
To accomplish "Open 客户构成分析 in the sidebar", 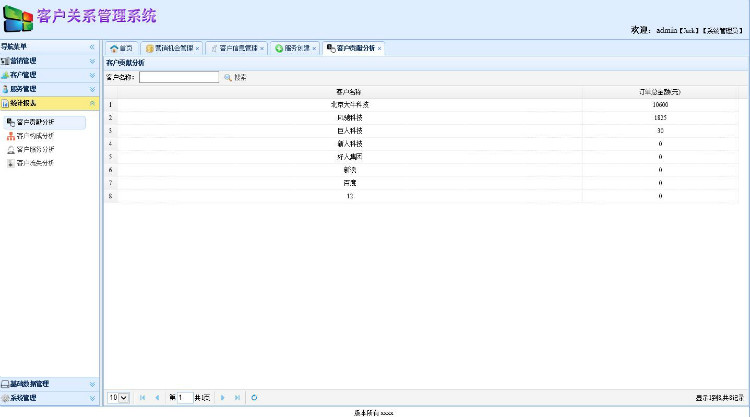I will pos(35,135).
